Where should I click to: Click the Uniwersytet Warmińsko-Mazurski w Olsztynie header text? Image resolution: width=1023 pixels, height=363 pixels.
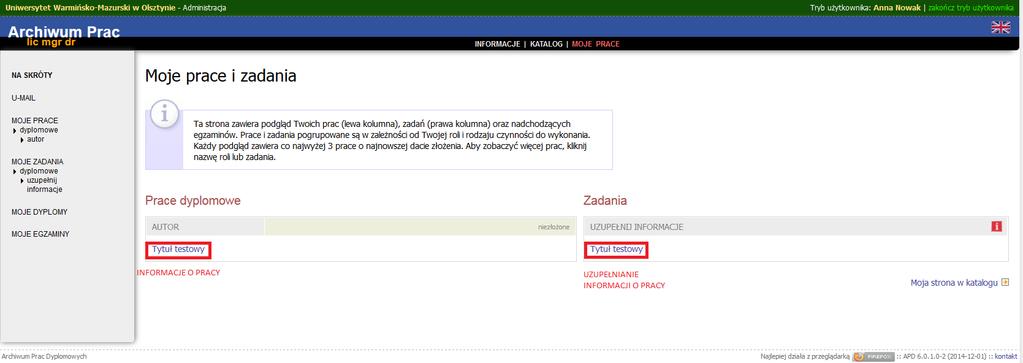(91, 7)
